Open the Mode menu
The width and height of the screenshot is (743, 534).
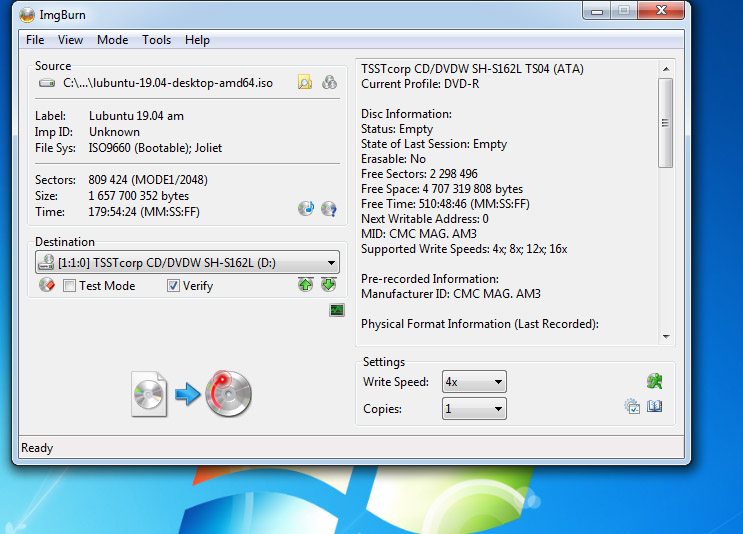112,40
